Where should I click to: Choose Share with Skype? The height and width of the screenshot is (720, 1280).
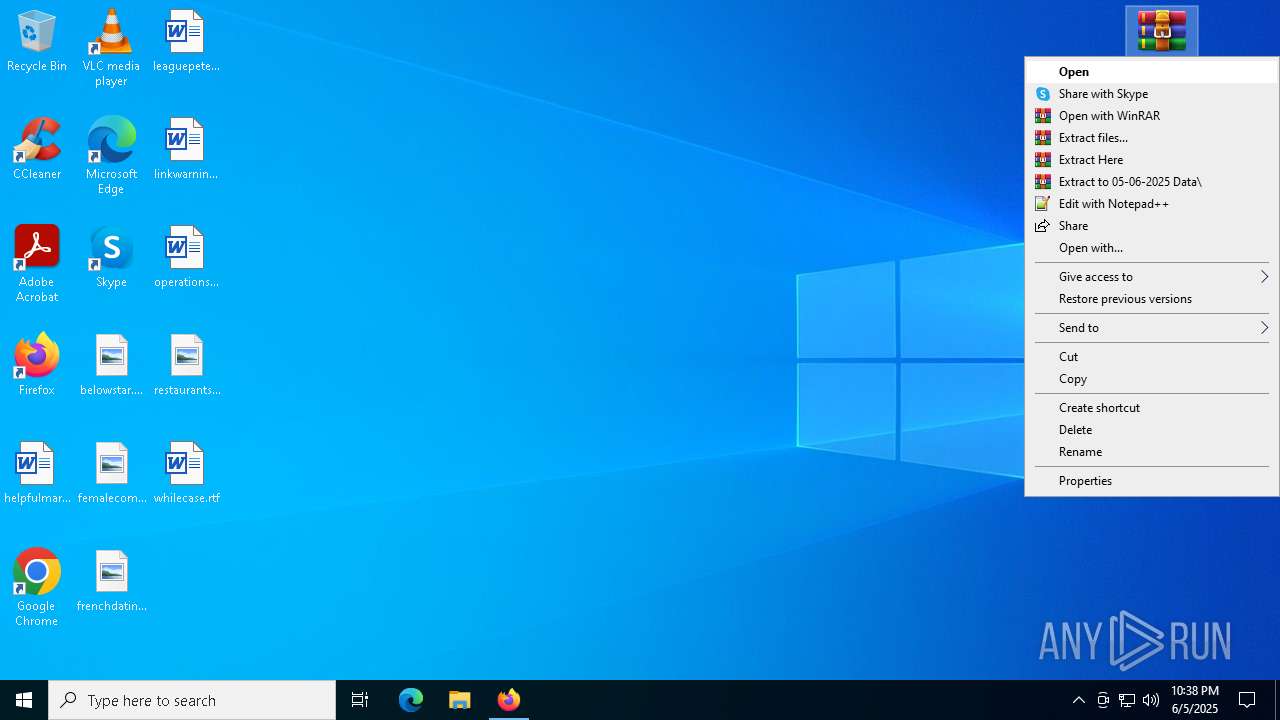point(1152,94)
